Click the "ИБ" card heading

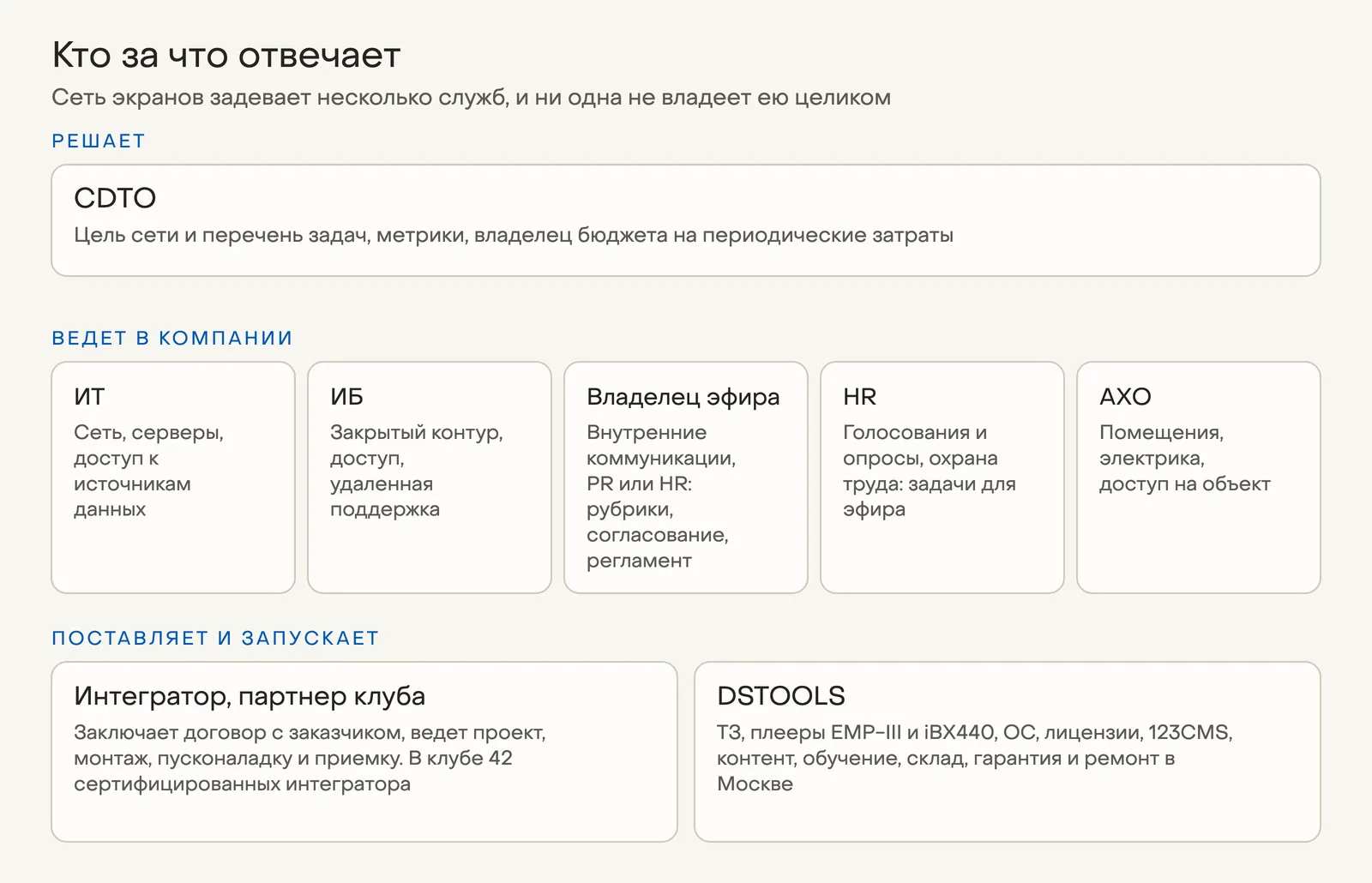346,397
